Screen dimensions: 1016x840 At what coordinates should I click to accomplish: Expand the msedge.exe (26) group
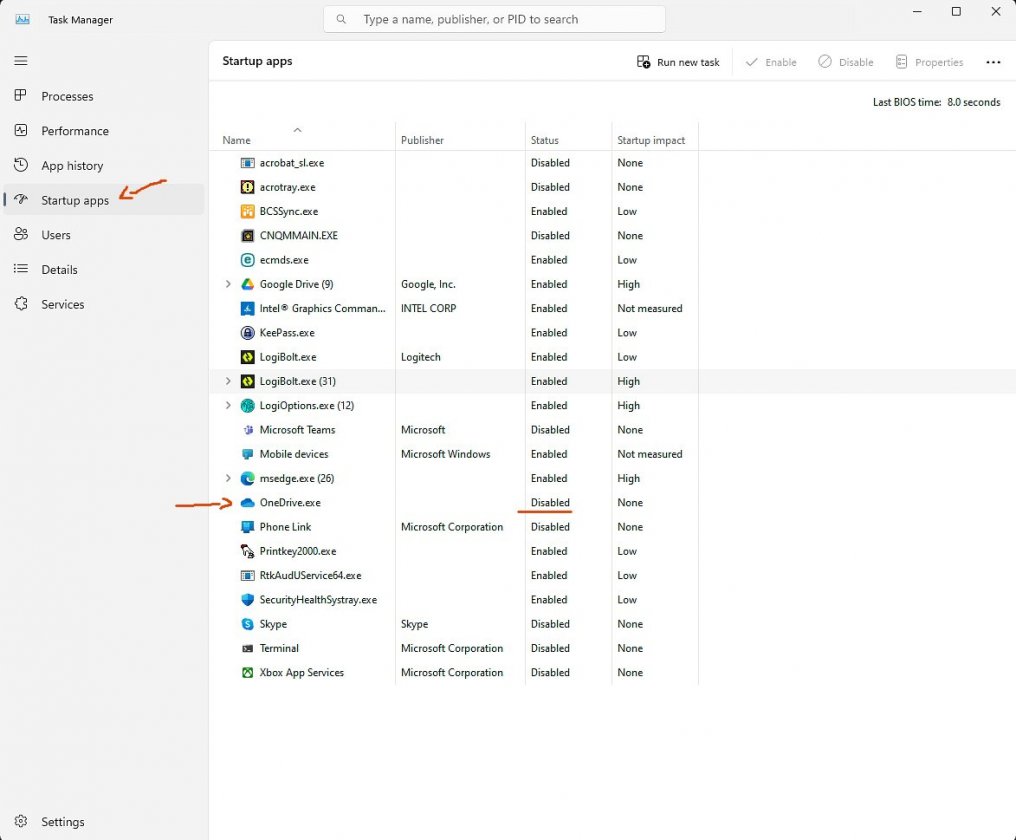[228, 478]
